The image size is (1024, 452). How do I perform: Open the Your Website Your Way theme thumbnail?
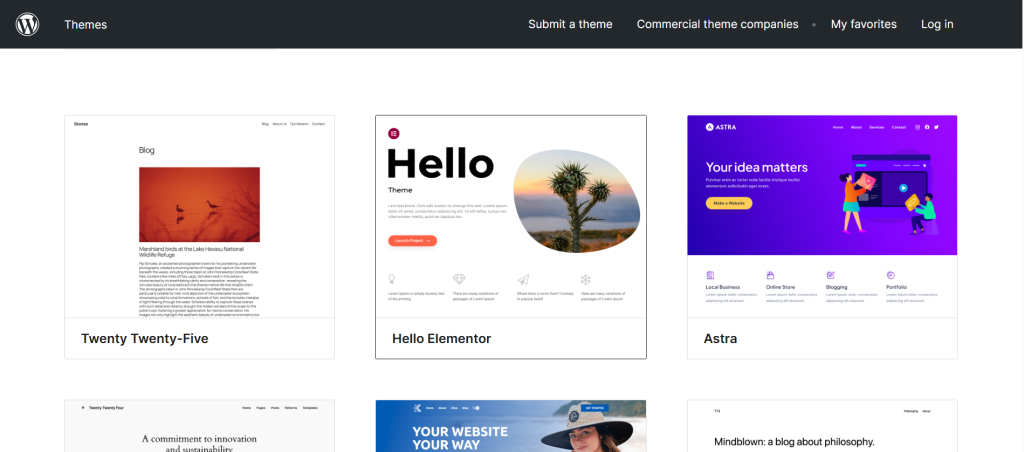click(x=511, y=426)
